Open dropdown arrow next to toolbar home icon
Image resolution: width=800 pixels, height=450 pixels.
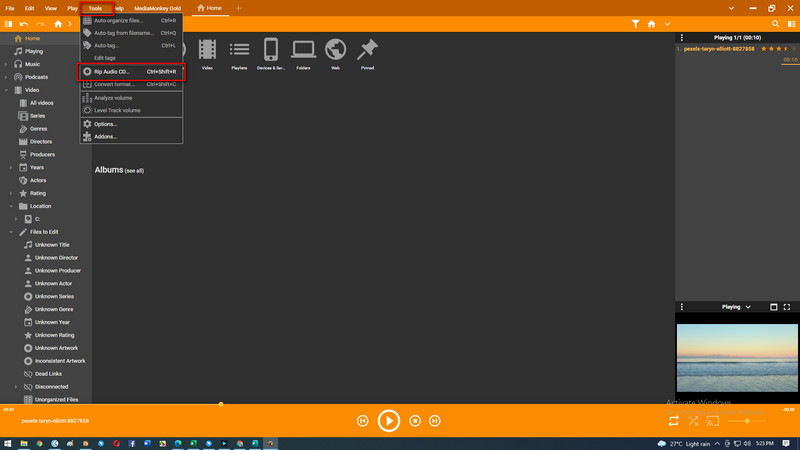[667, 24]
